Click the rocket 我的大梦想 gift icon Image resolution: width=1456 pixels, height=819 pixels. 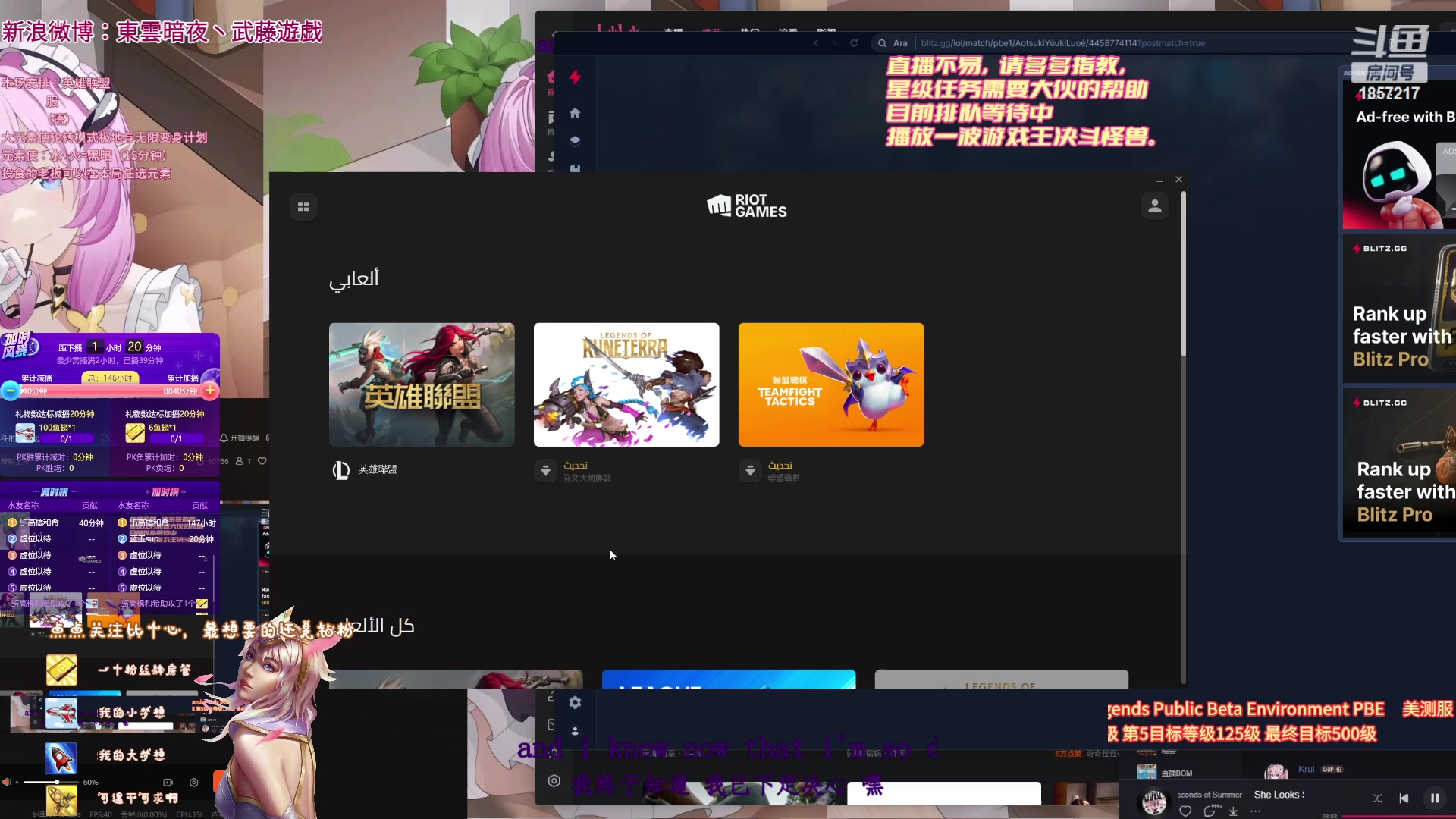[x=61, y=757]
